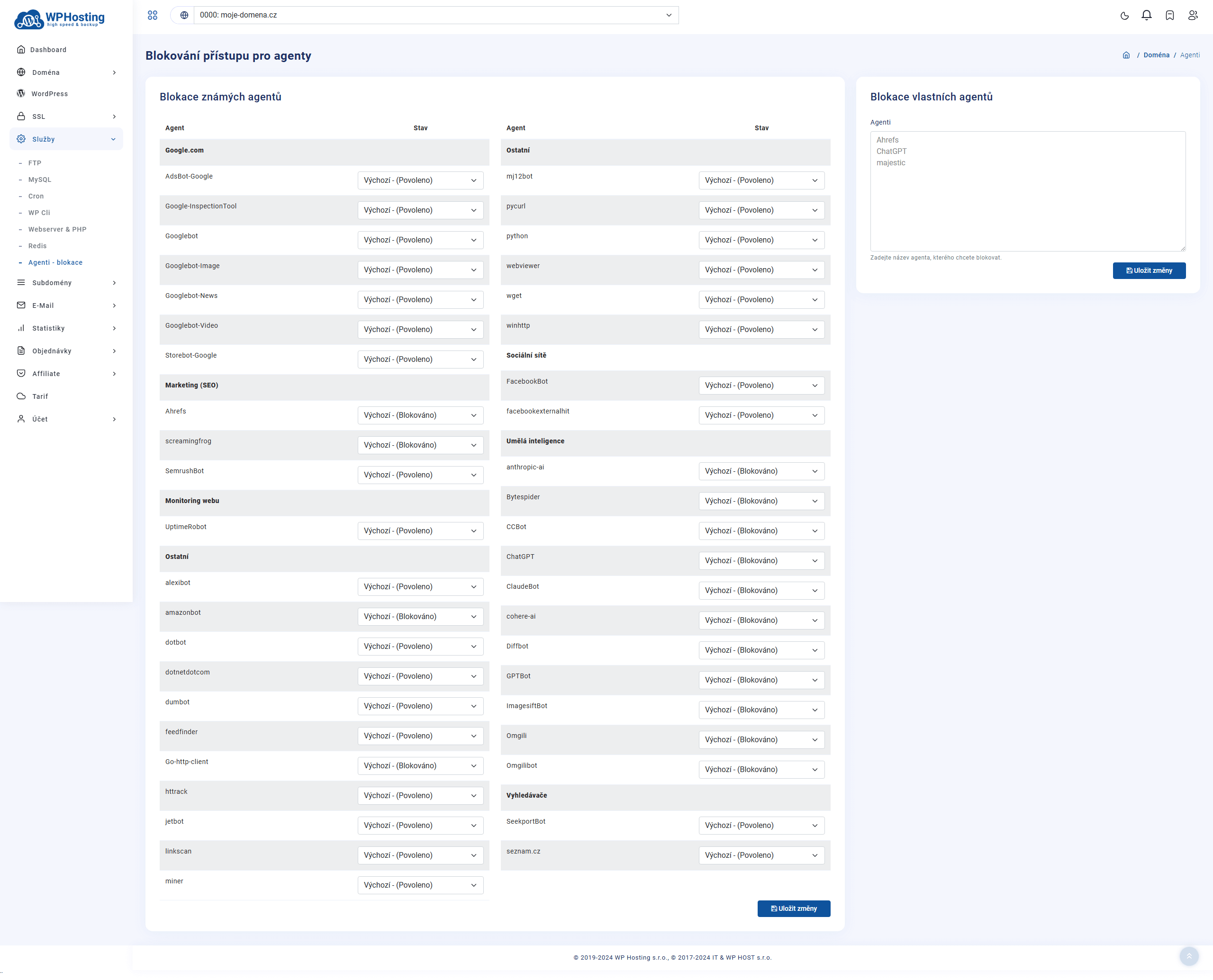Save changes in custom agents panel
This screenshot has width=1213, height=980.
coord(1149,270)
